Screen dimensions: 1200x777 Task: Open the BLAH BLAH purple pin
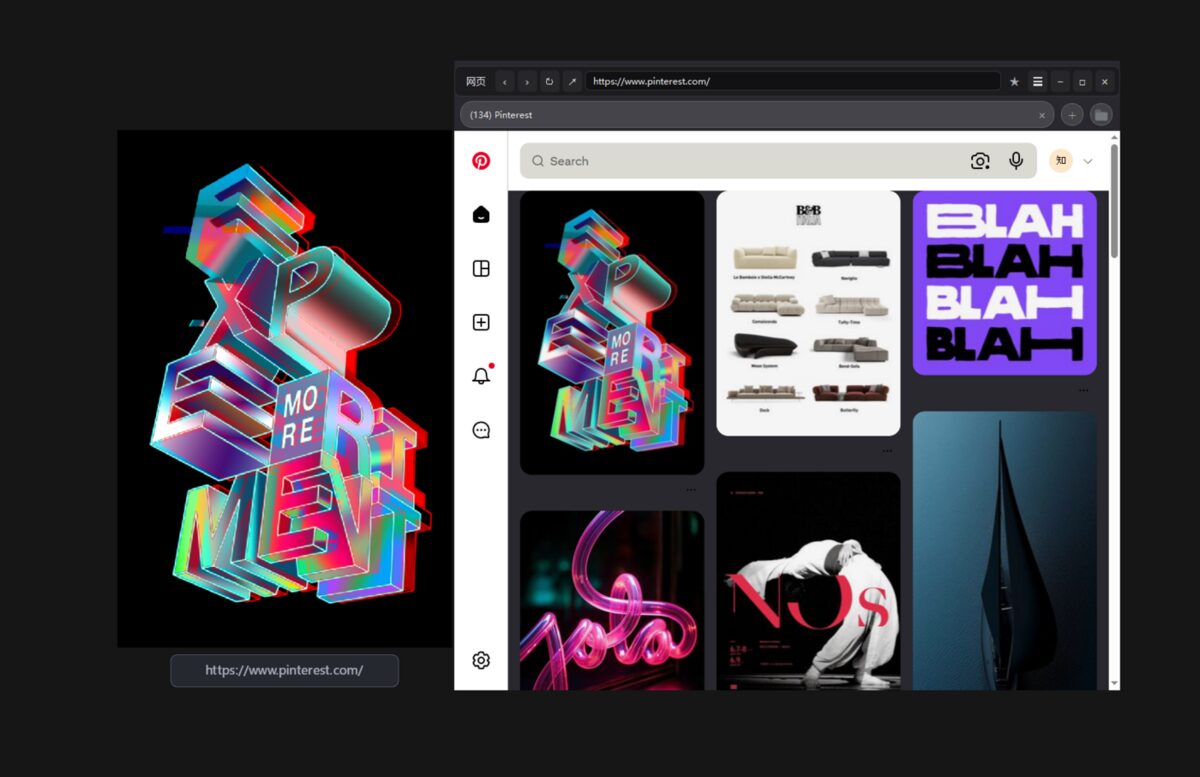[x=1004, y=283]
